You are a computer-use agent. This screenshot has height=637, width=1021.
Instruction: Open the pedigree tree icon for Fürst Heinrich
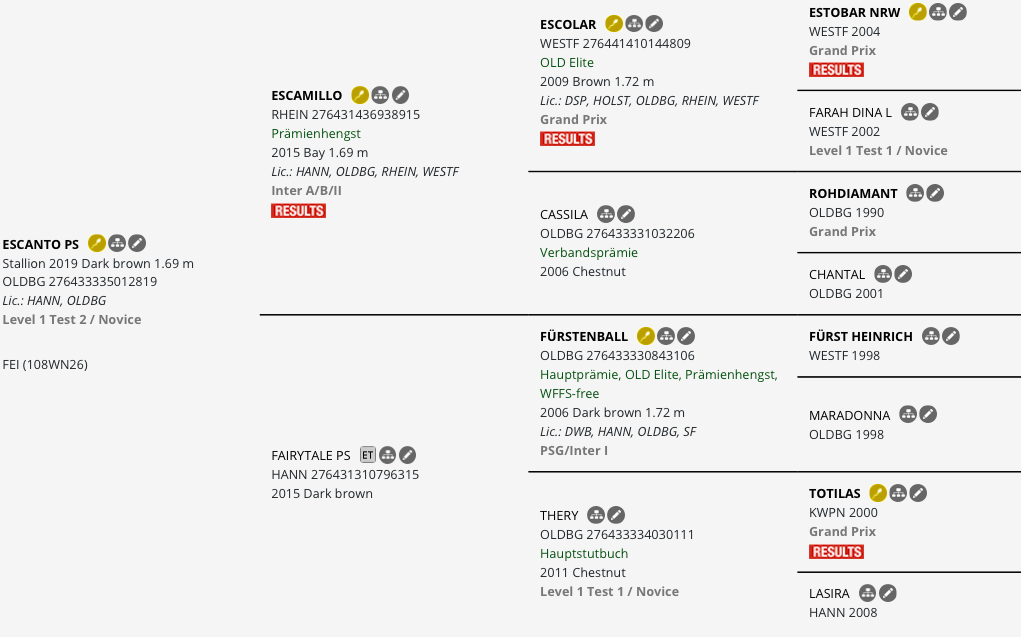tap(930, 336)
